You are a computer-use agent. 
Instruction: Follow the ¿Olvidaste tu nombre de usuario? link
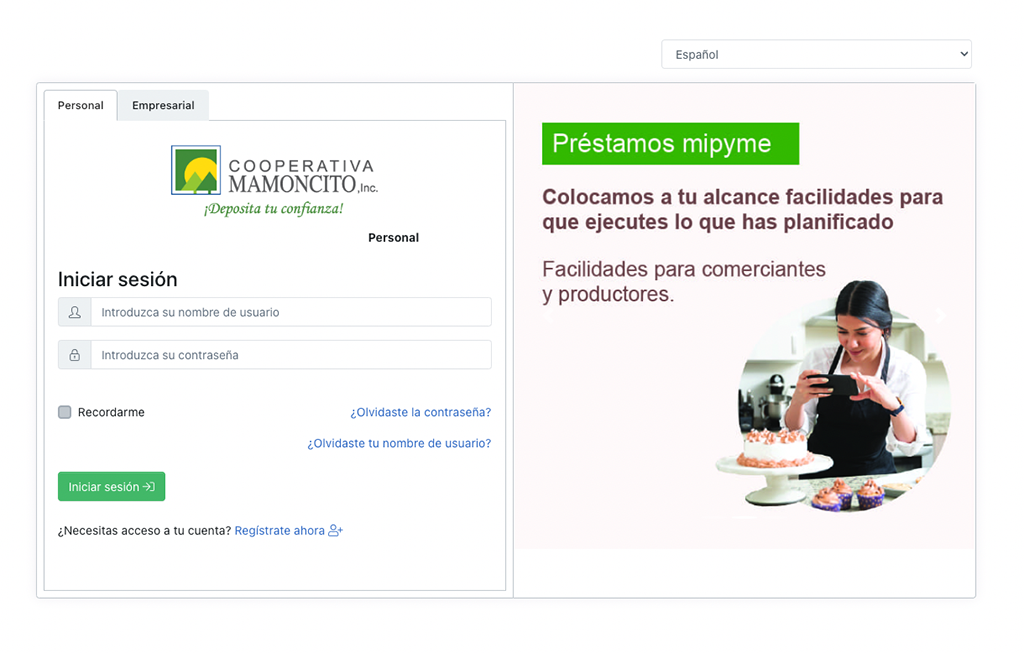399,443
